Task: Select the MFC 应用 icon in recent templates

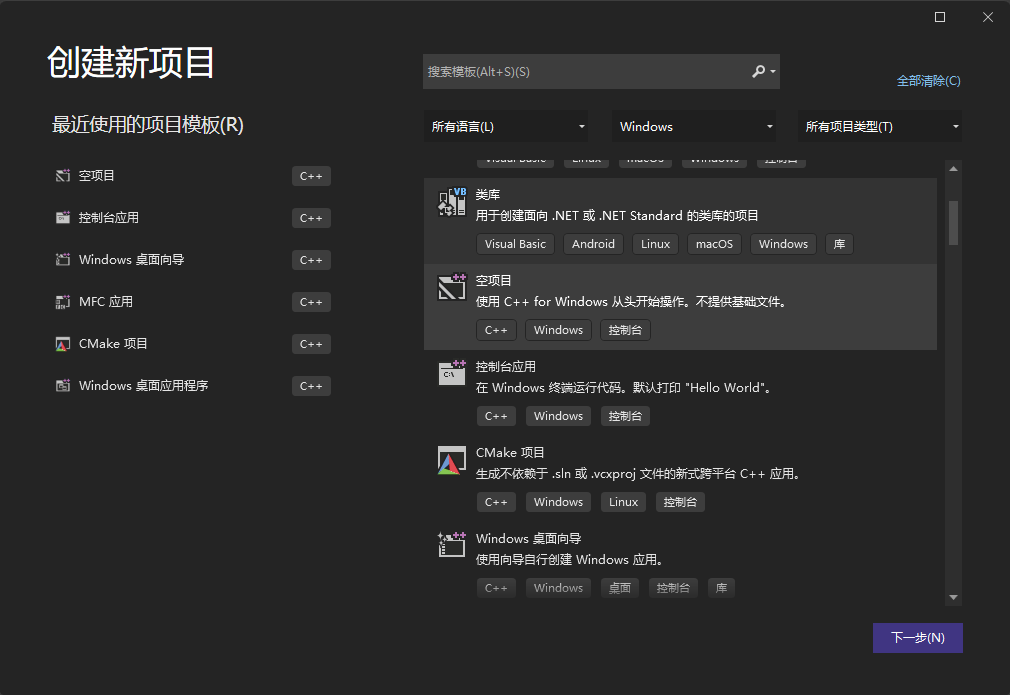Action: click(x=61, y=301)
